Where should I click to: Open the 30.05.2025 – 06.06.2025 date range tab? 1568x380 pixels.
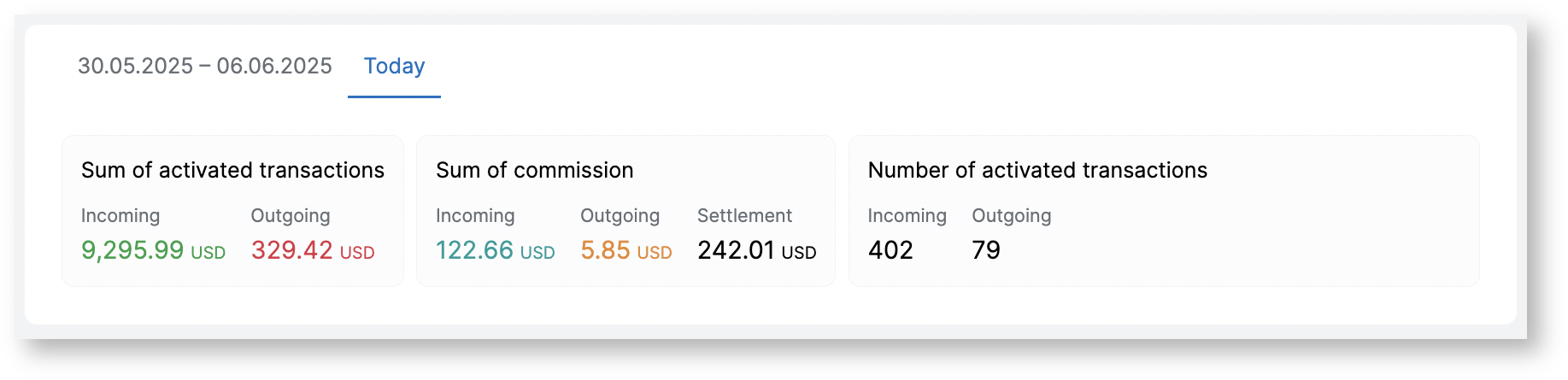[204, 67]
